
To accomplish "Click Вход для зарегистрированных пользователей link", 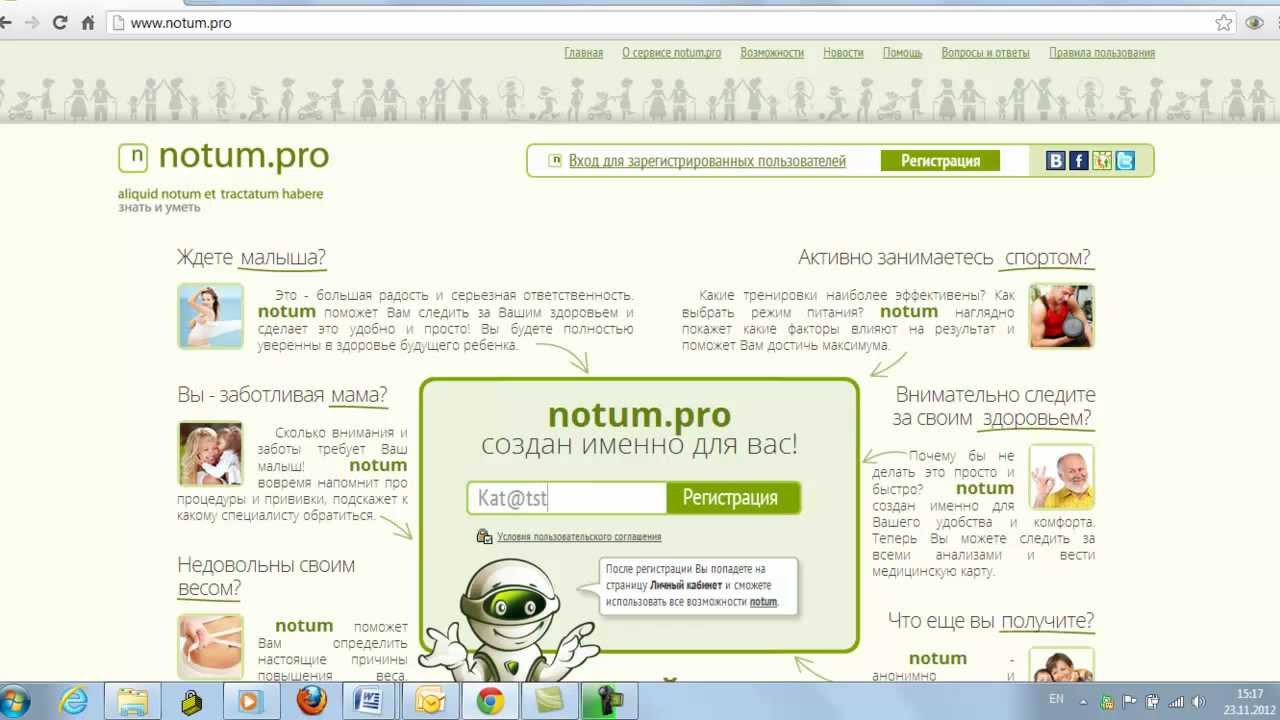I will point(707,161).
